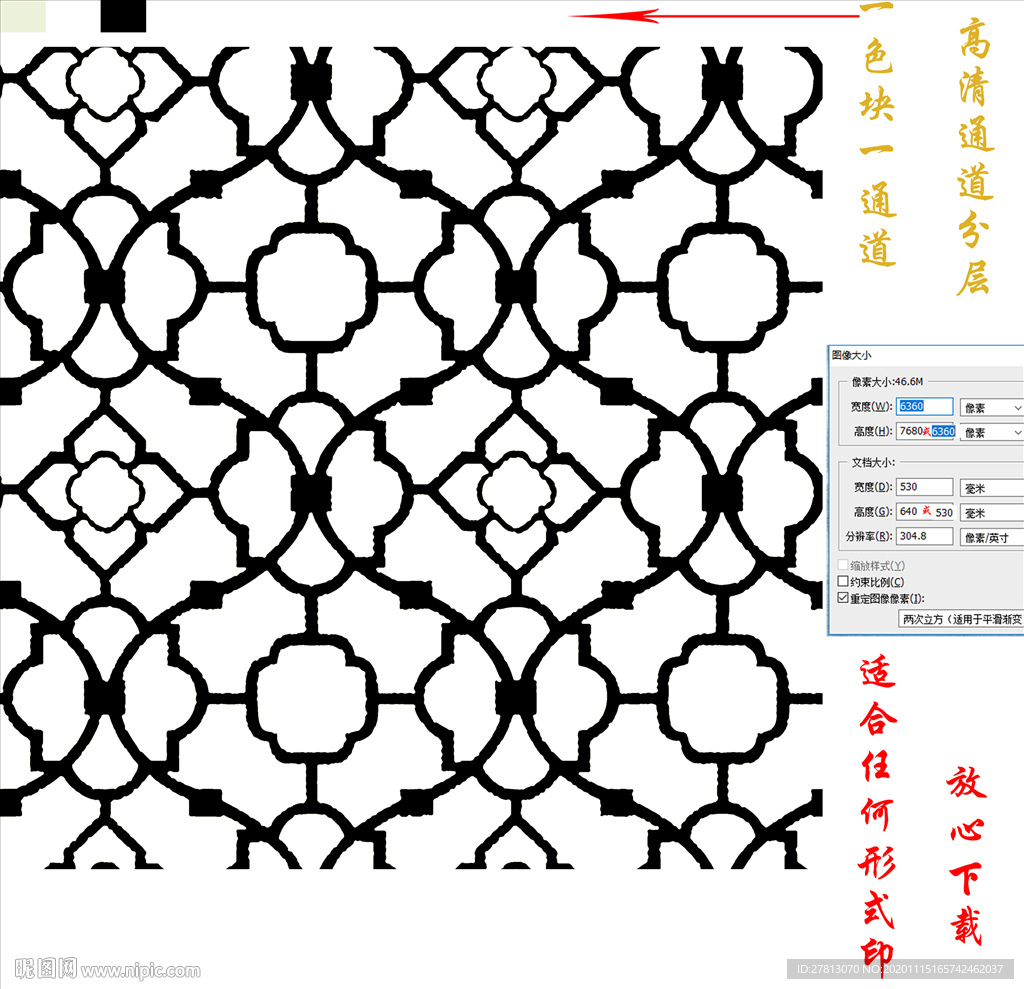Click the resolution field showing 304.8

[x=924, y=536]
